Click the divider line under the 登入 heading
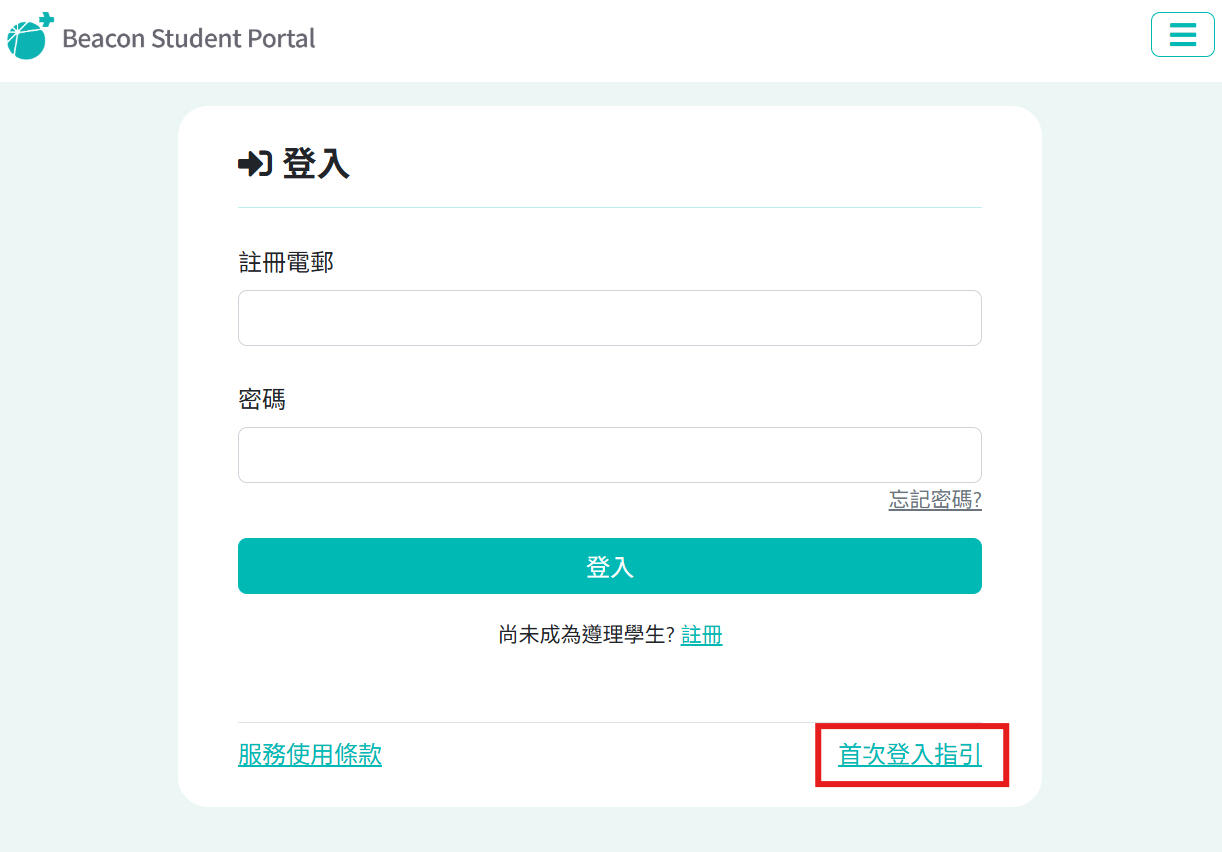Screen dimensions: 1222x852 pos(609,208)
